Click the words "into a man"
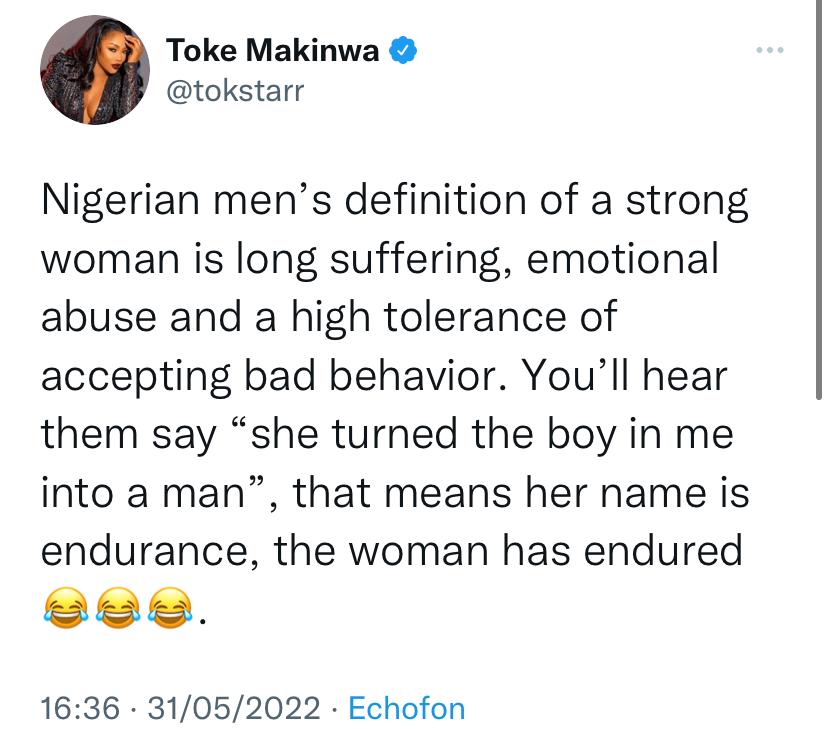The image size is (828, 729). pos(143,493)
